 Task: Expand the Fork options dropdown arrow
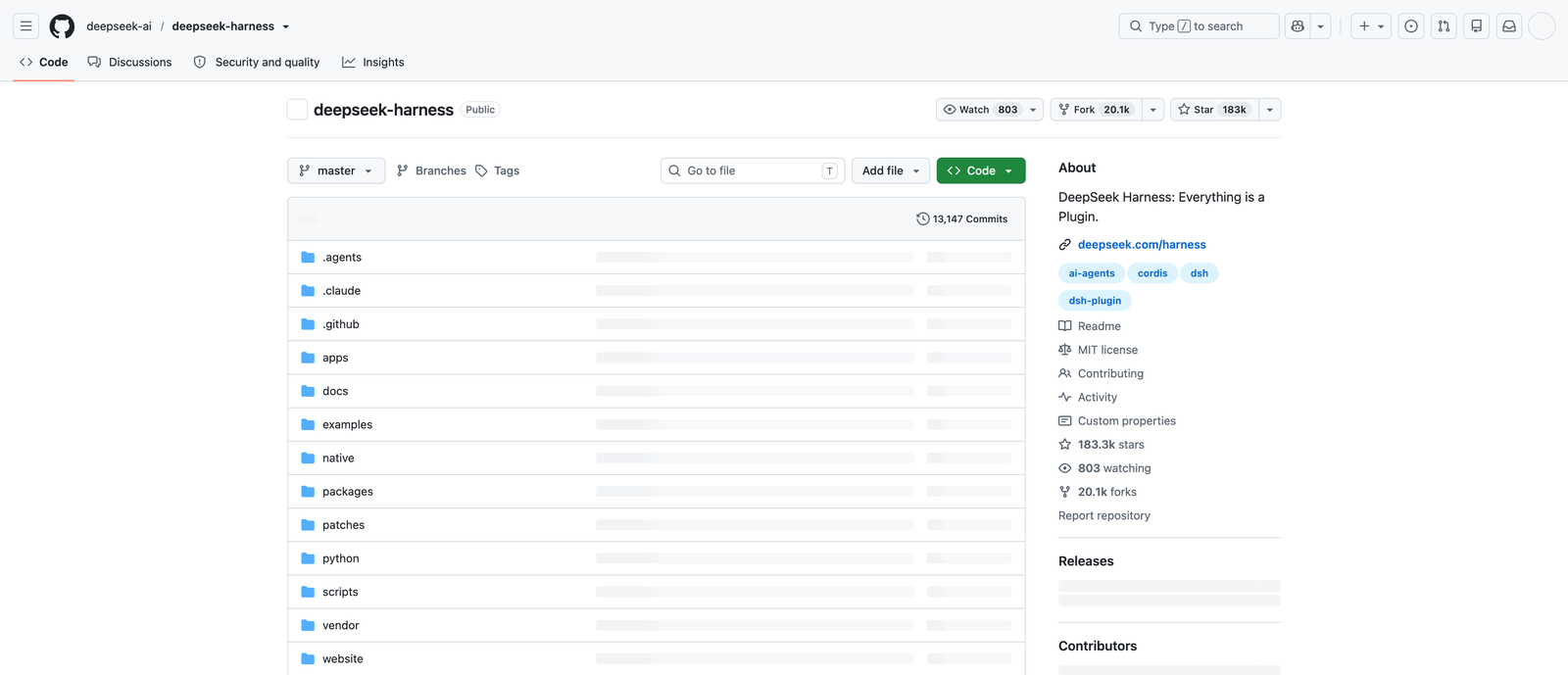1153,110
